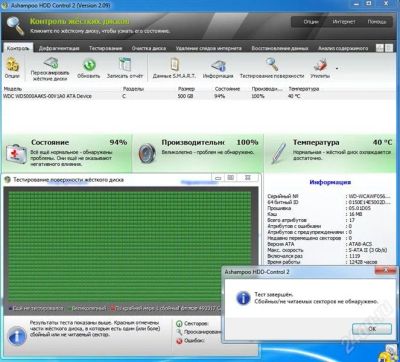
Task: Open the Интернет header menu
Action: tap(344, 22)
